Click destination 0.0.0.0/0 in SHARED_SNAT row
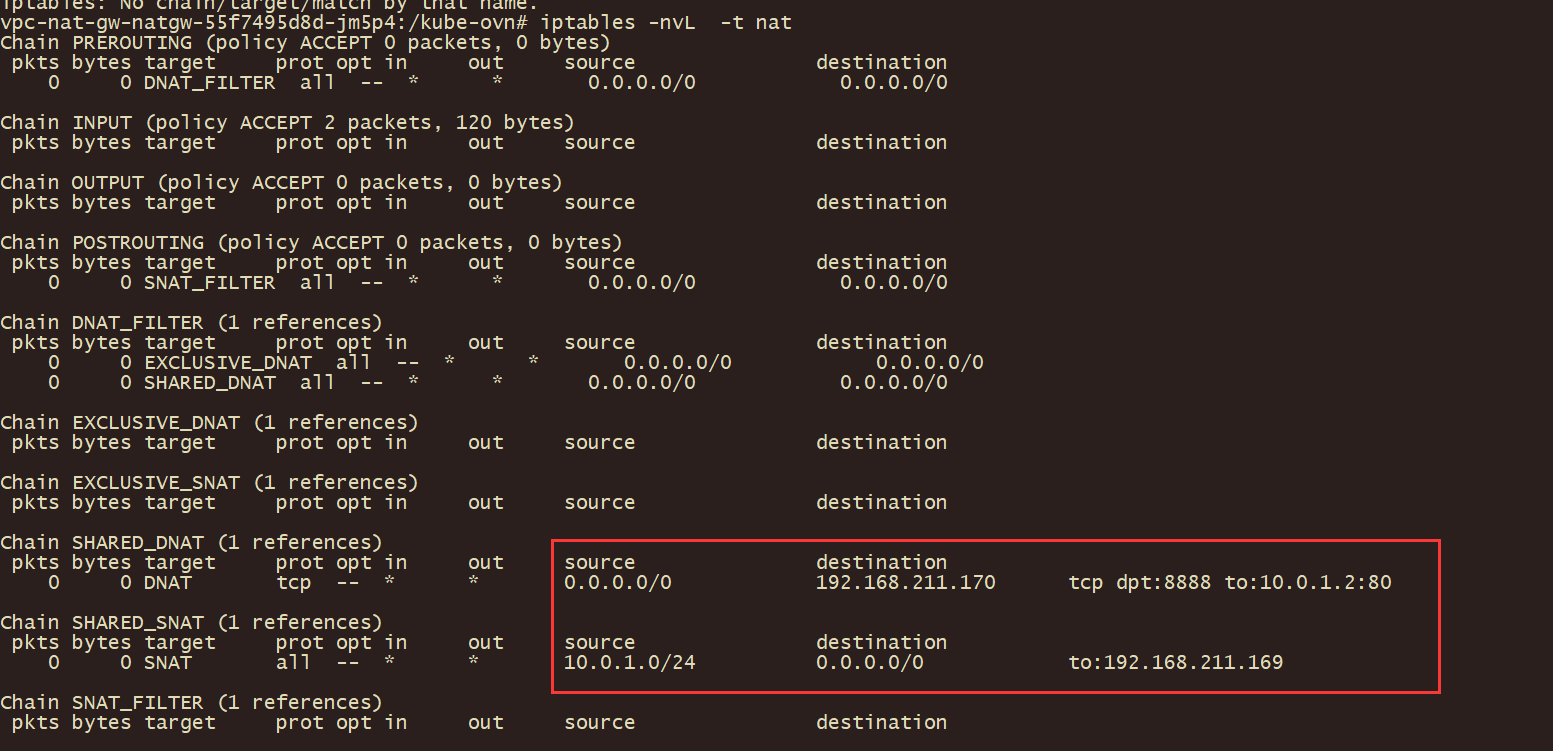Screen dimensions: 1553x751 870,662
